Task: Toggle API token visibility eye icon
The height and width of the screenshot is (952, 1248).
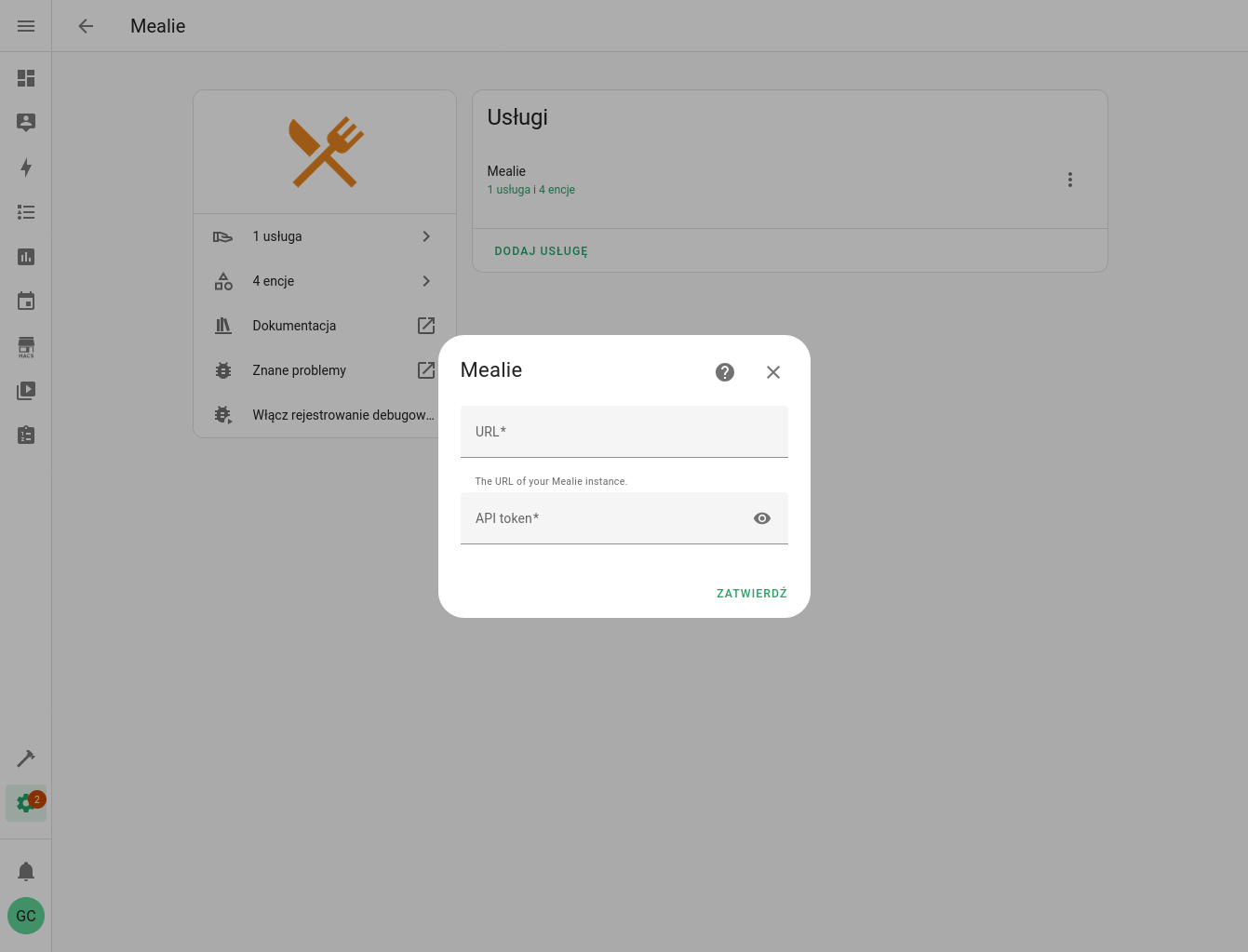Action: (x=762, y=518)
